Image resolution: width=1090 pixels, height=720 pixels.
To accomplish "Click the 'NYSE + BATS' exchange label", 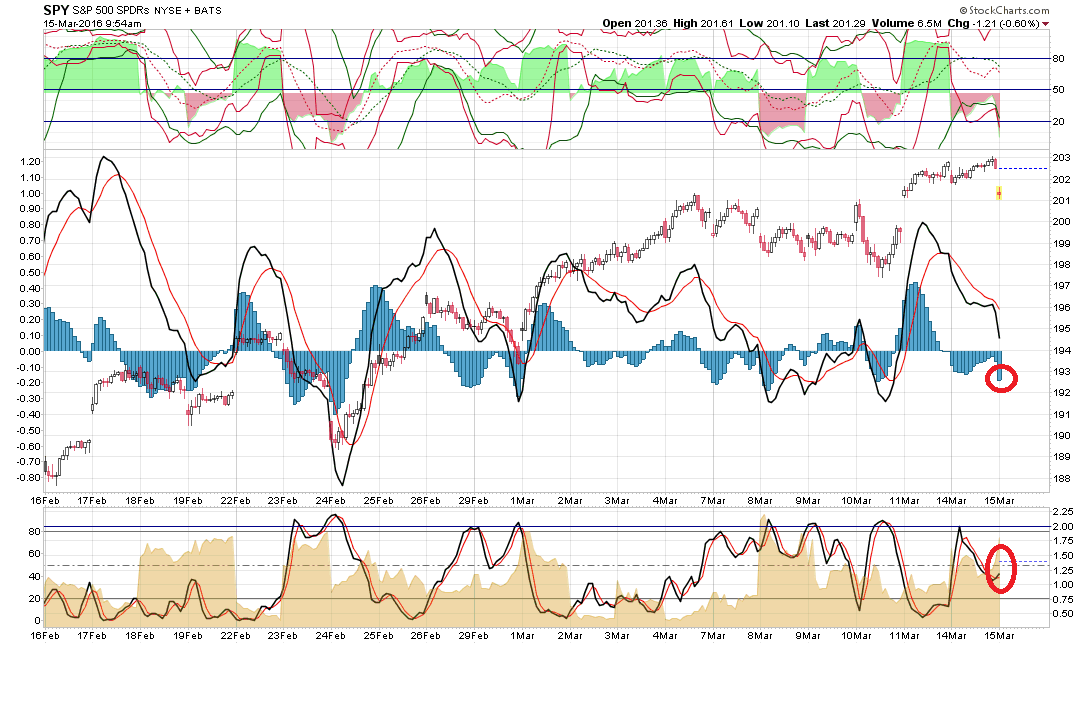I will pos(187,10).
